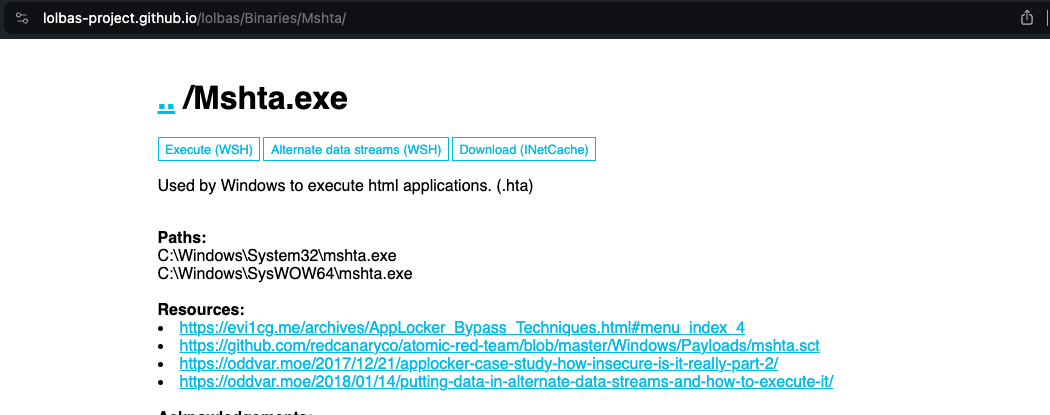Go up a level via the '..' link

coord(166,99)
